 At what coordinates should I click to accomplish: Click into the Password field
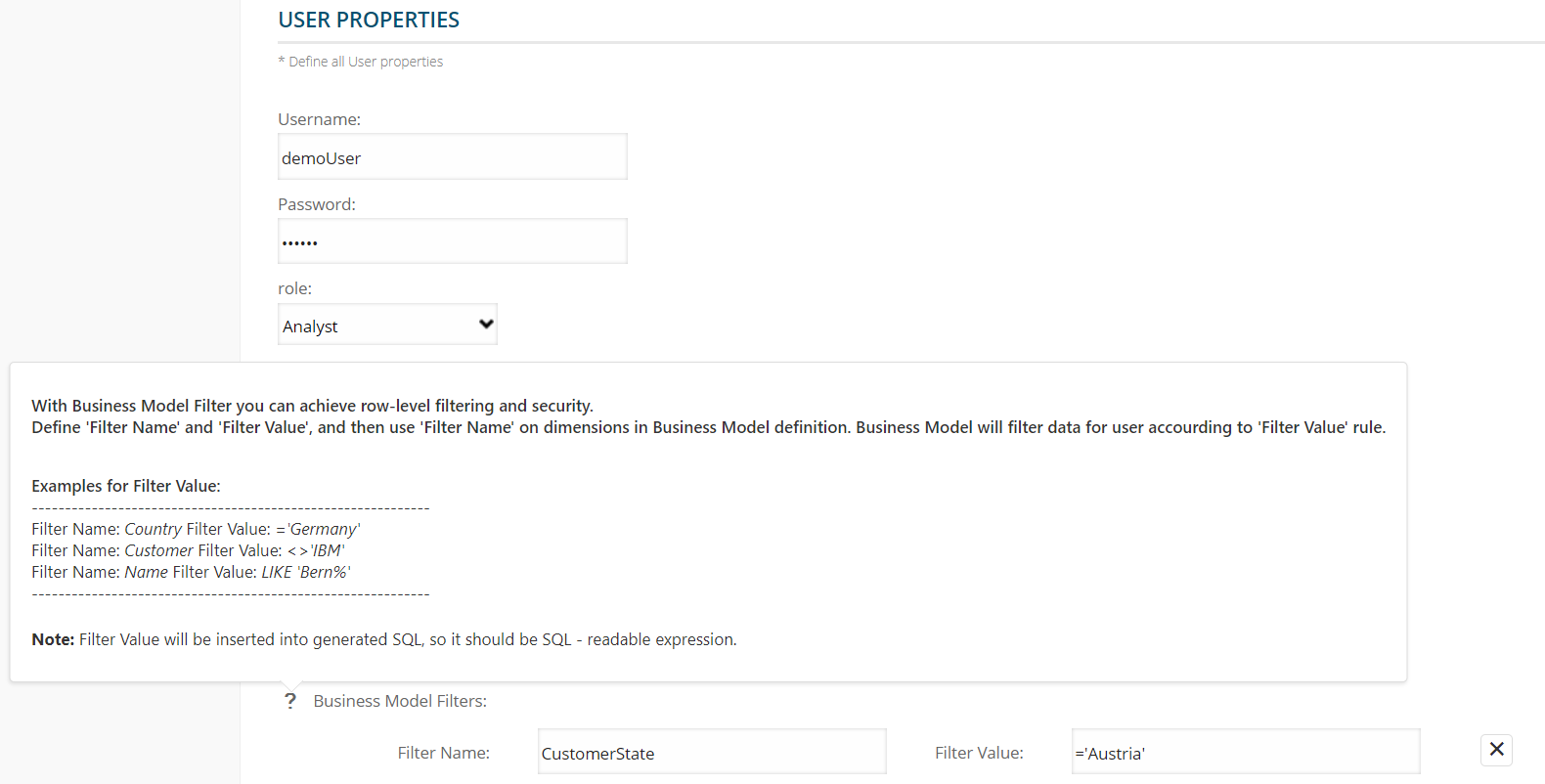pos(453,240)
